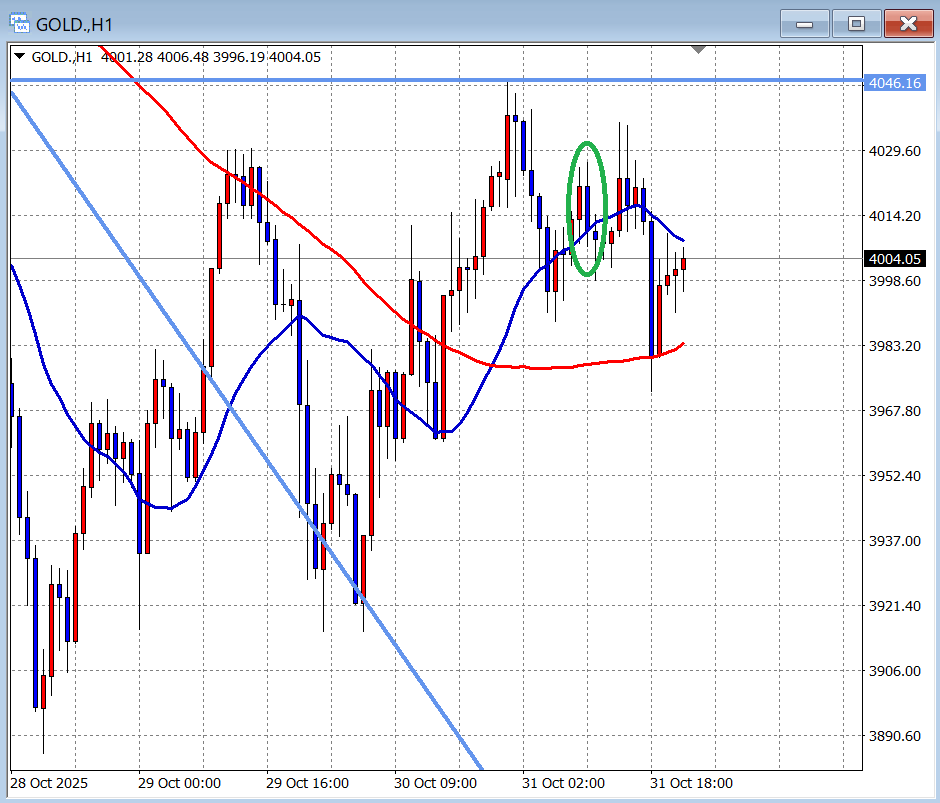Maximize the GOLD.,H1 chart window
The image size is (940, 803).
pyautogui.click(x=856, y=23)
